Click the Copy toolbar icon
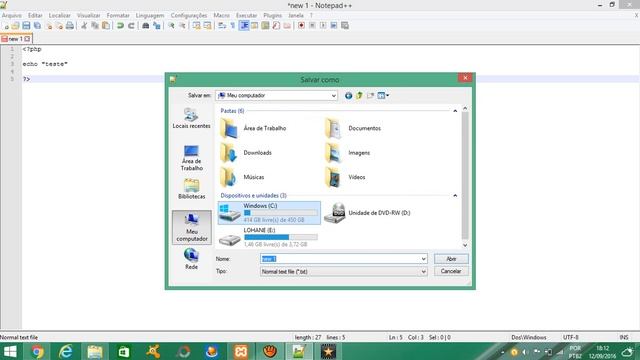The image size is (640, 360). click(x=95, y=26)
